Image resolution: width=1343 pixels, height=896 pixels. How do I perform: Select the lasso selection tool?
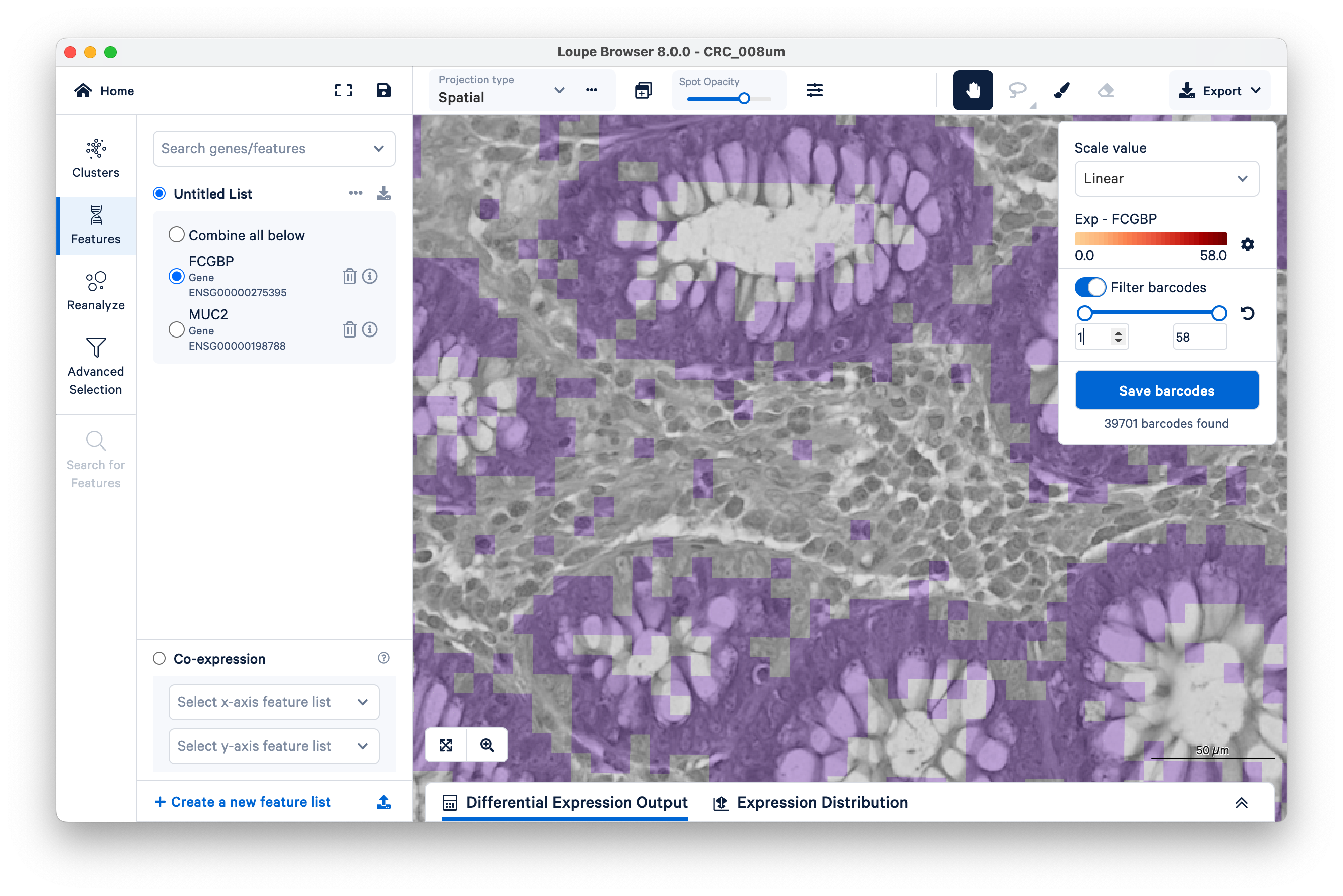[1017, 90]
